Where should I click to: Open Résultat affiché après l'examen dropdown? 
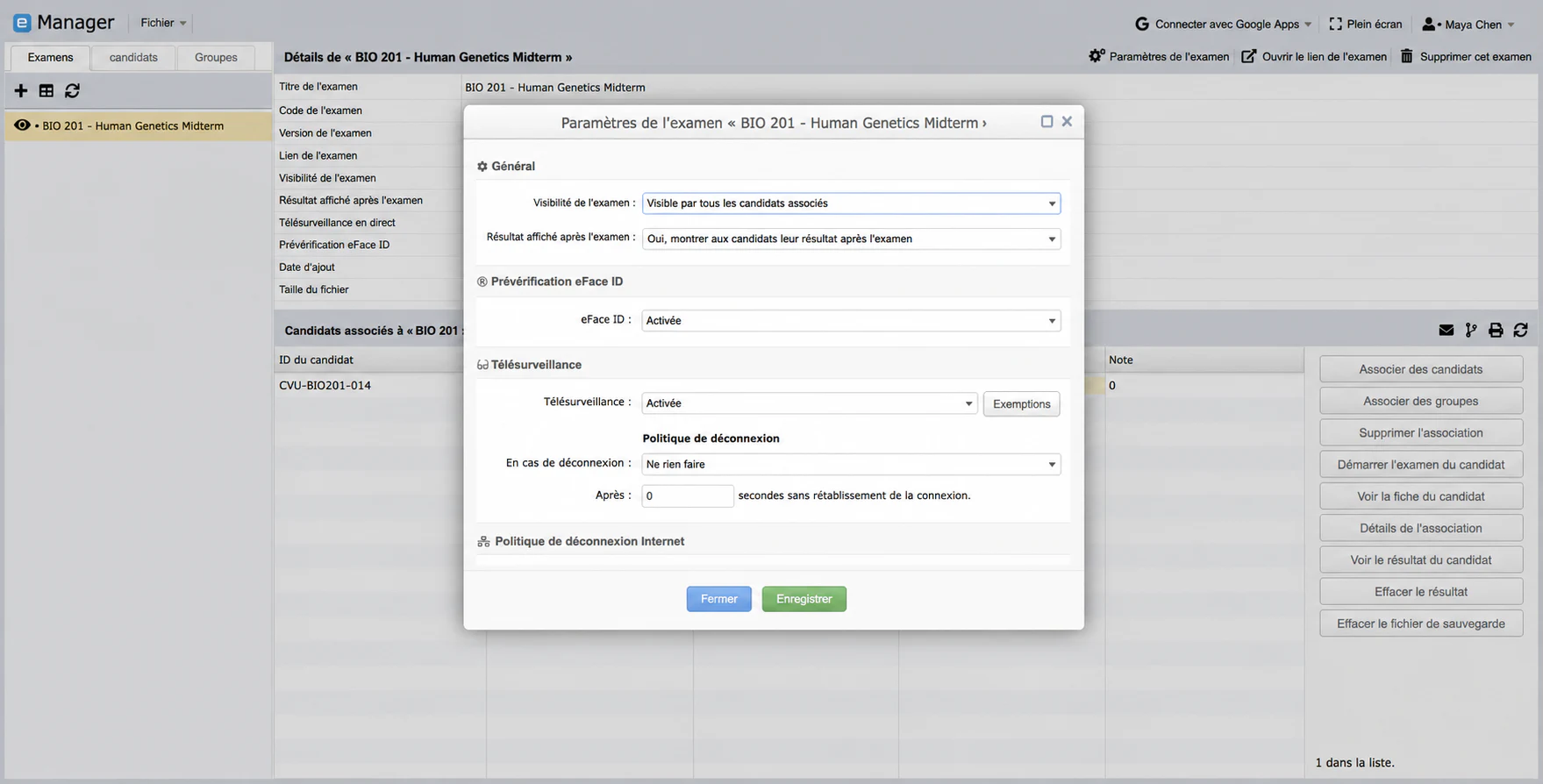click(x=851, y=239)
